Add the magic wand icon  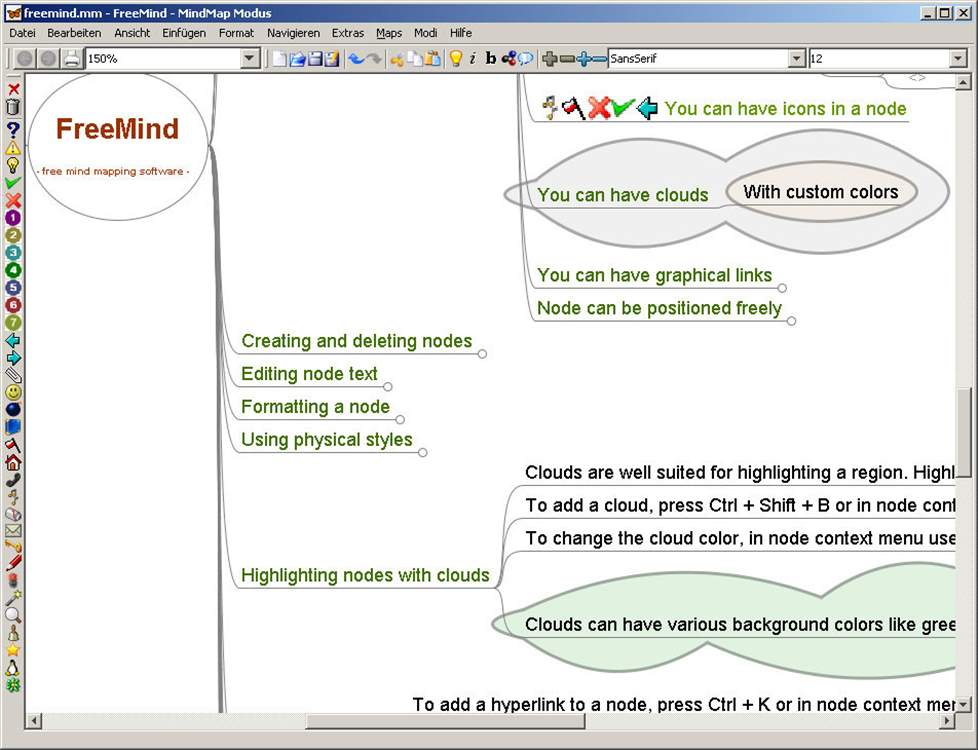(13, 598)
